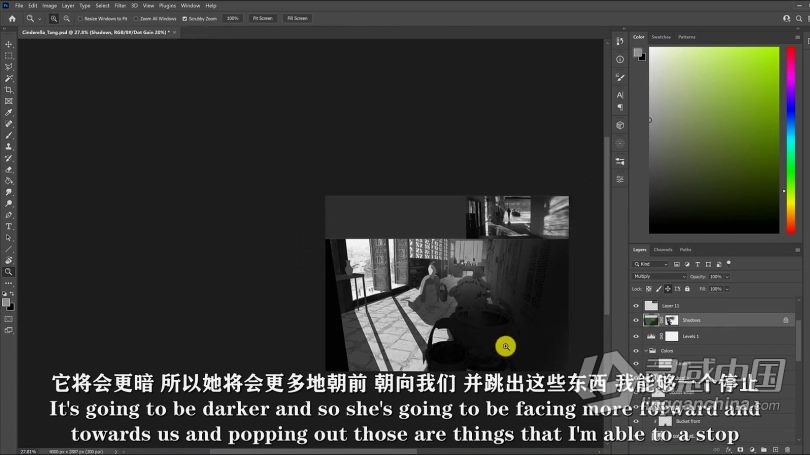The height and width of the screenshot is (455, 810).
Task: Select the Hand tool
Action: point(9,260)
